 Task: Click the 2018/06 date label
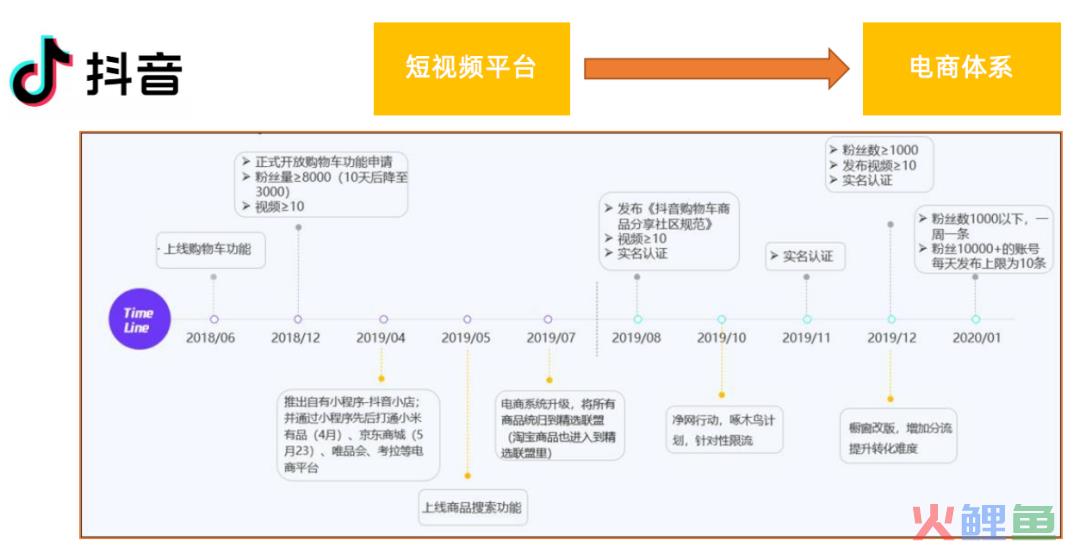(x=210, y=338)
